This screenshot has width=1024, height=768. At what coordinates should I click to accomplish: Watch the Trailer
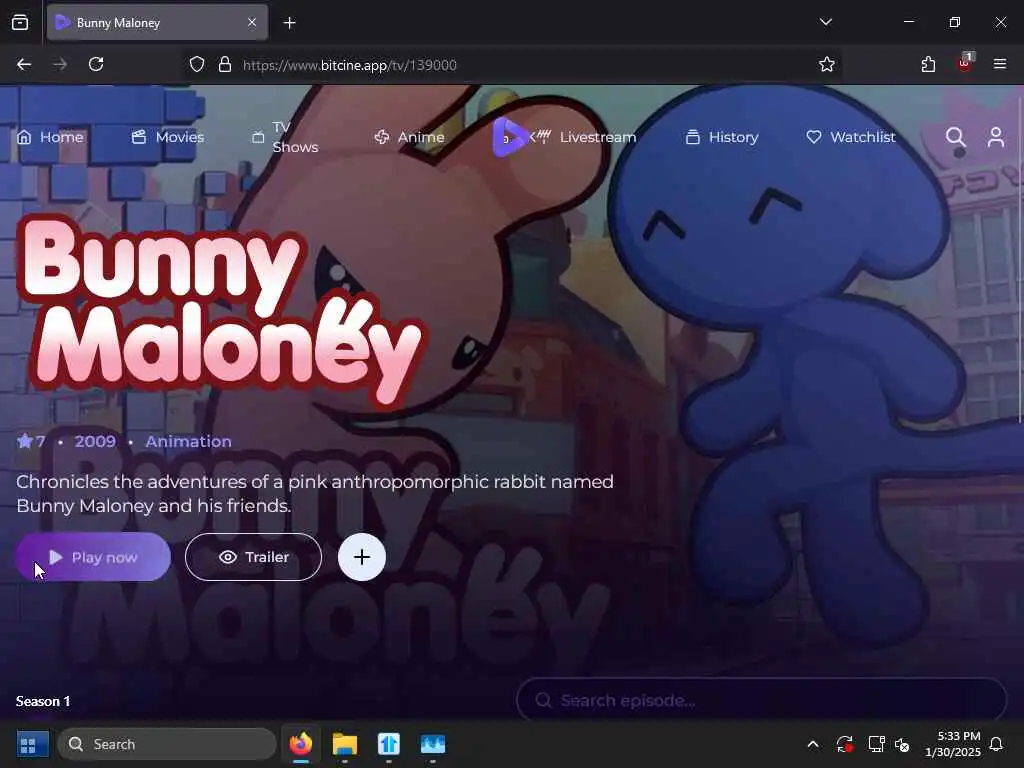click(x=253, y=557)
